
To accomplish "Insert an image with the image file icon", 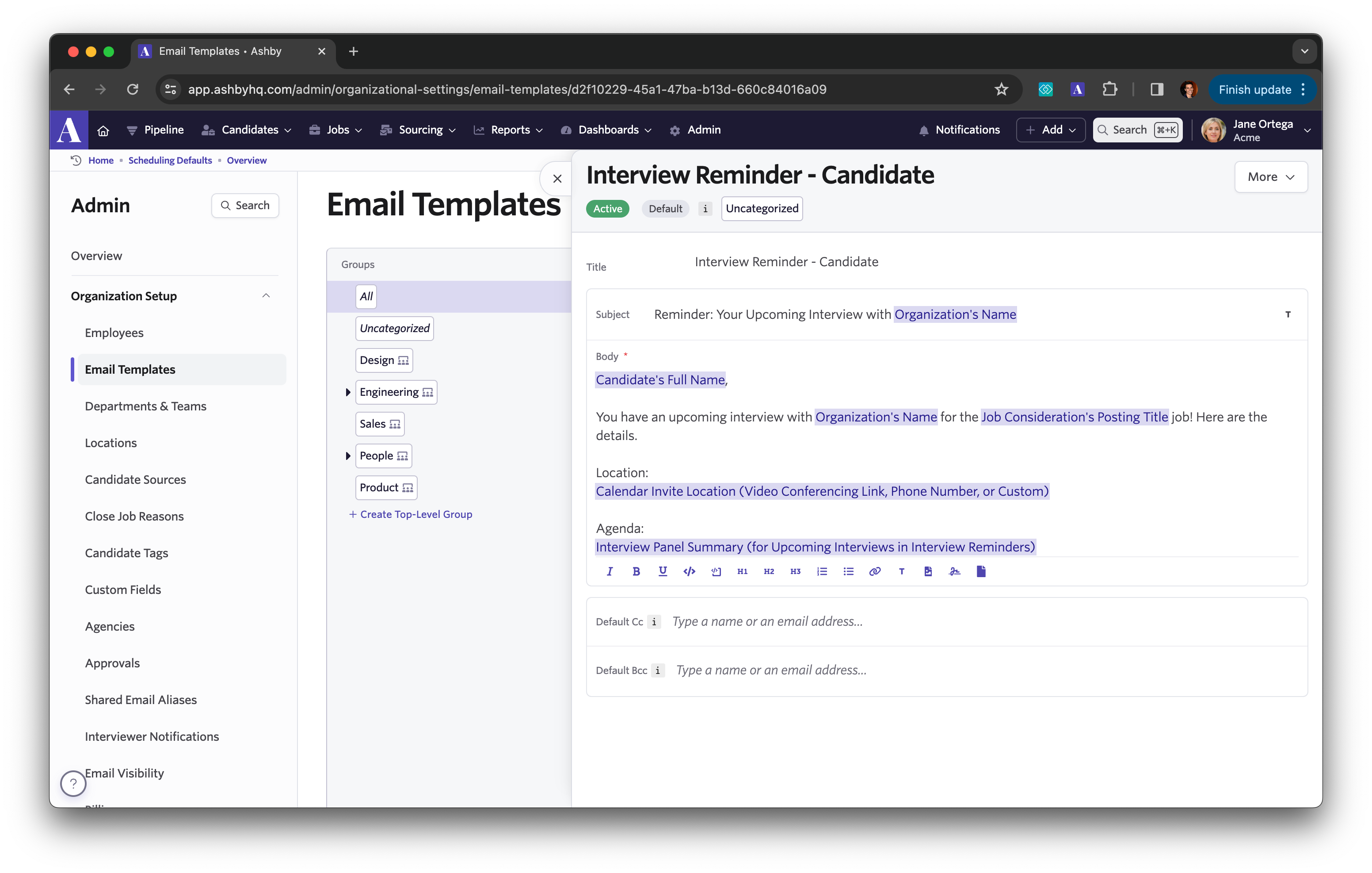I will (928, 571).
